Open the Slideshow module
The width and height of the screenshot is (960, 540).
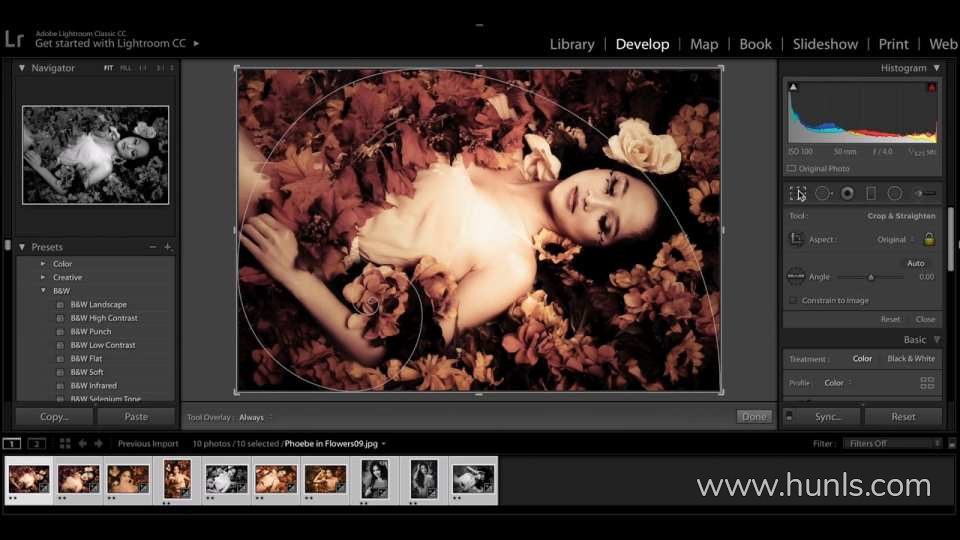[x=825, y=44]
